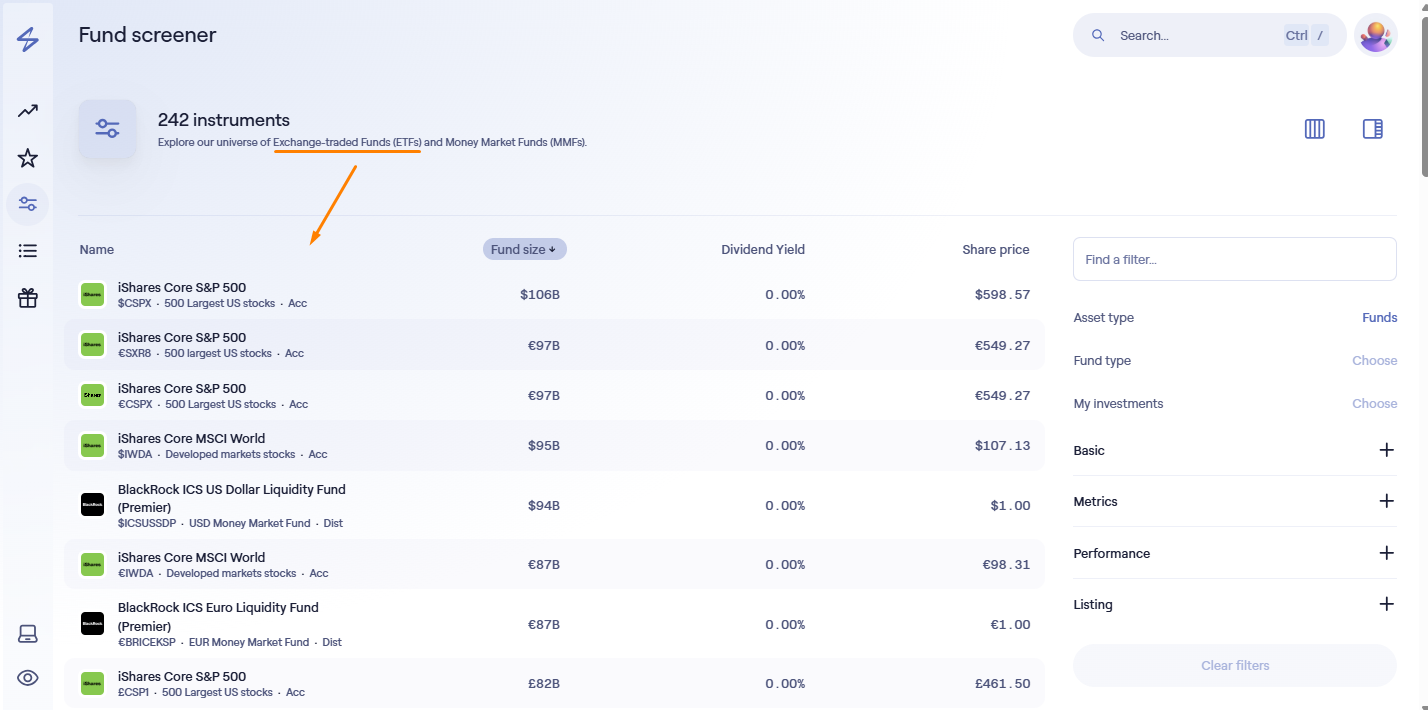Open the trending chart sidebar icon

tap(28, 111)
